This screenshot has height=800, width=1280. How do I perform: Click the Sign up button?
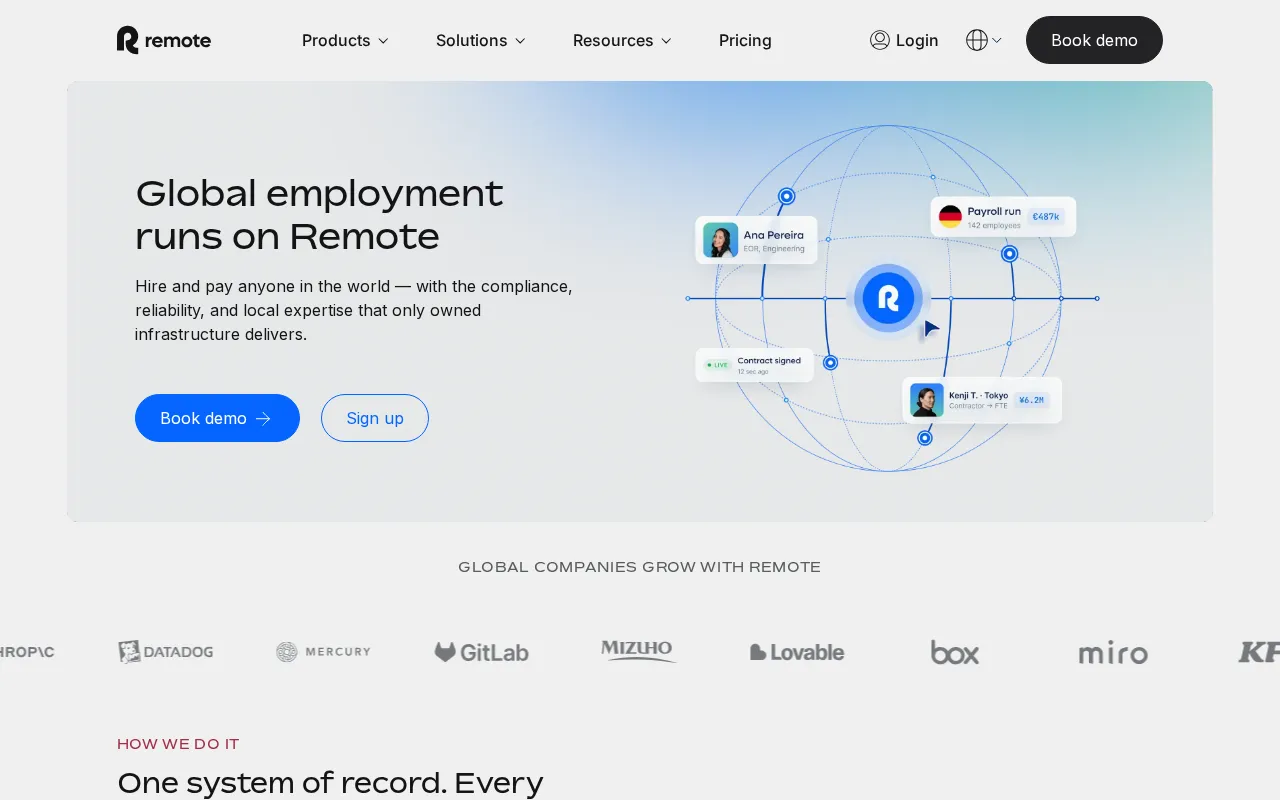coord(375,418)
